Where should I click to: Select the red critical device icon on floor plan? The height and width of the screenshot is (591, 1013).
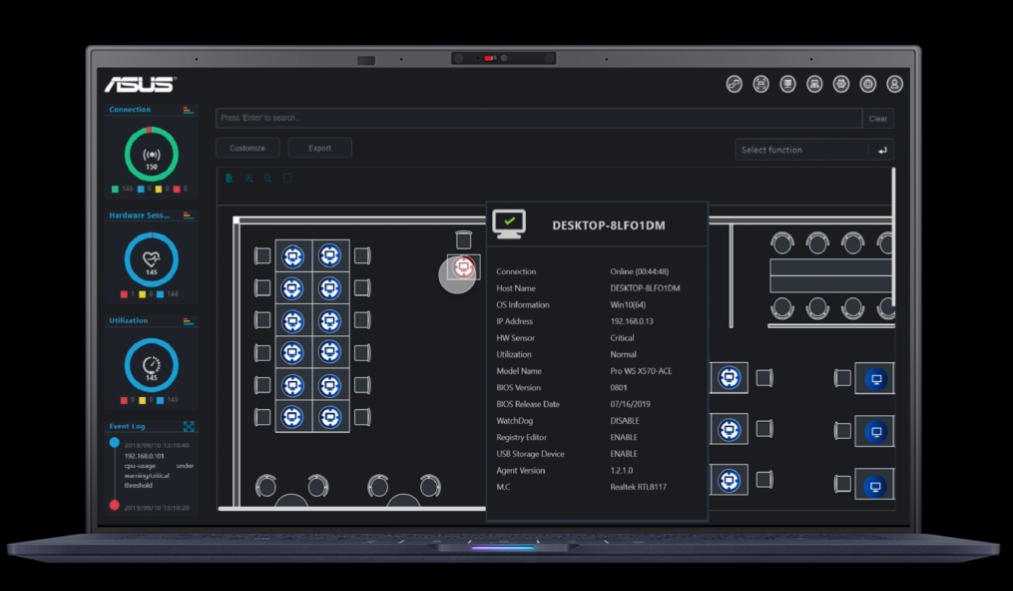coord(463,267)
